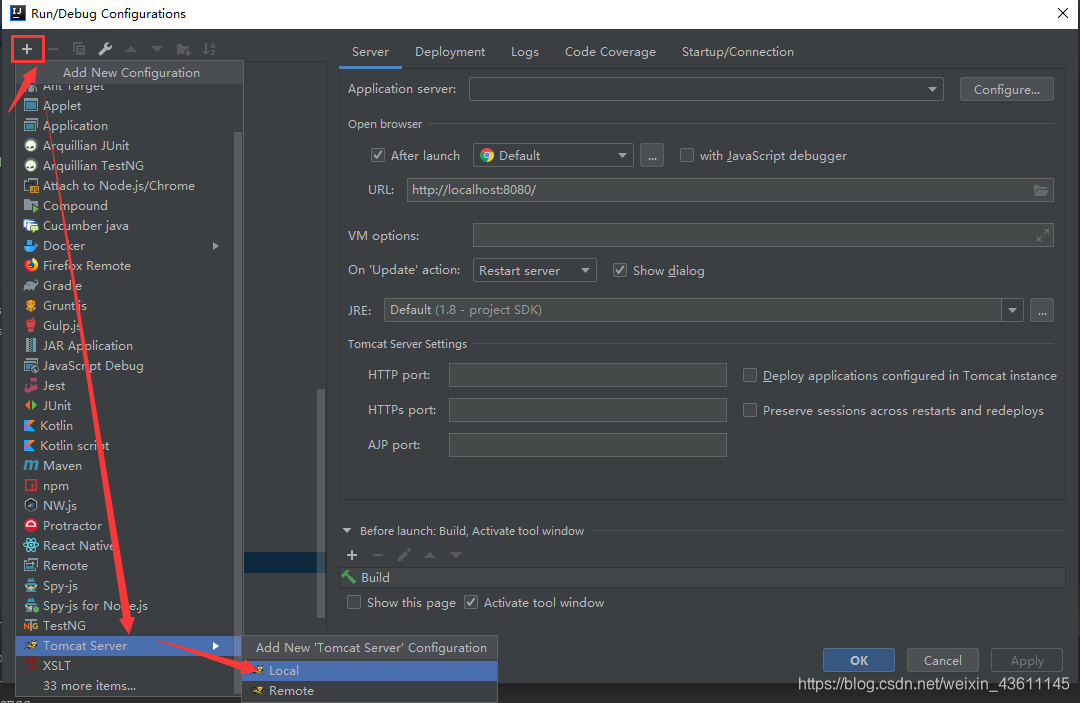Toggle the Show dialog checkbox
The width and height of the screenshot is (1080, 703).
click(620, 271)
